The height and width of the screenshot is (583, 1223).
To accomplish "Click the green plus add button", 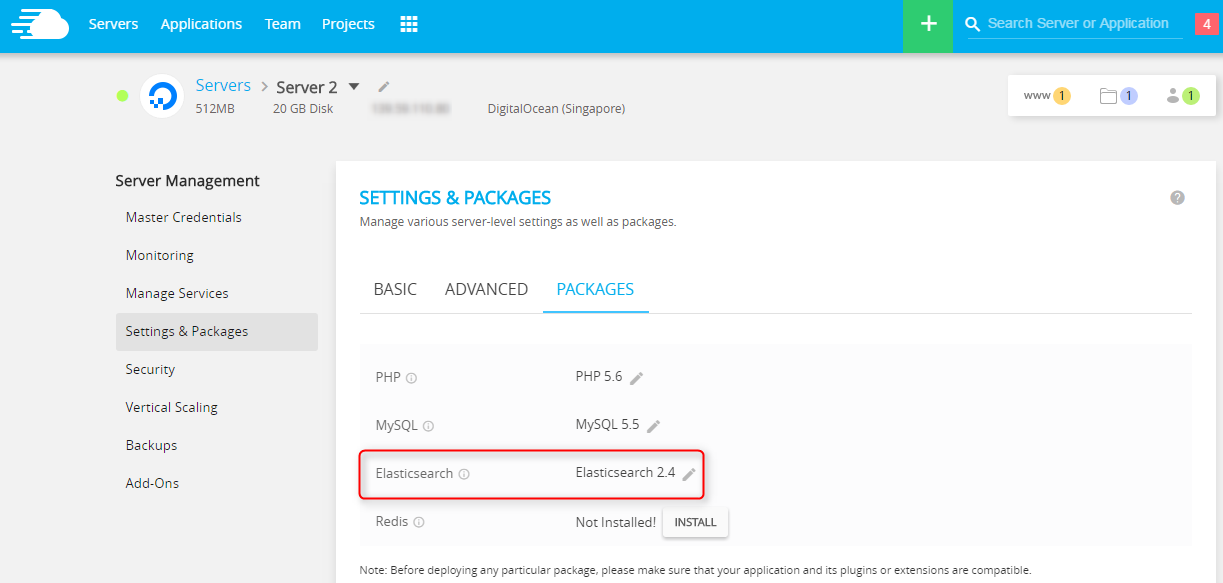I will click(x=928, y=24).
